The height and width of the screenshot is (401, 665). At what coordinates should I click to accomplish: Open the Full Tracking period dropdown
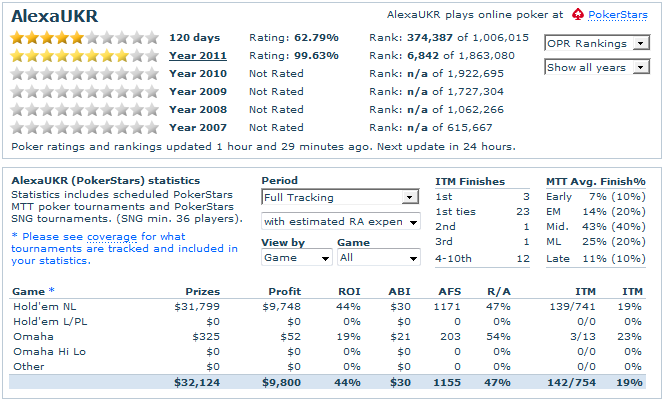click(x=340, y=198)
